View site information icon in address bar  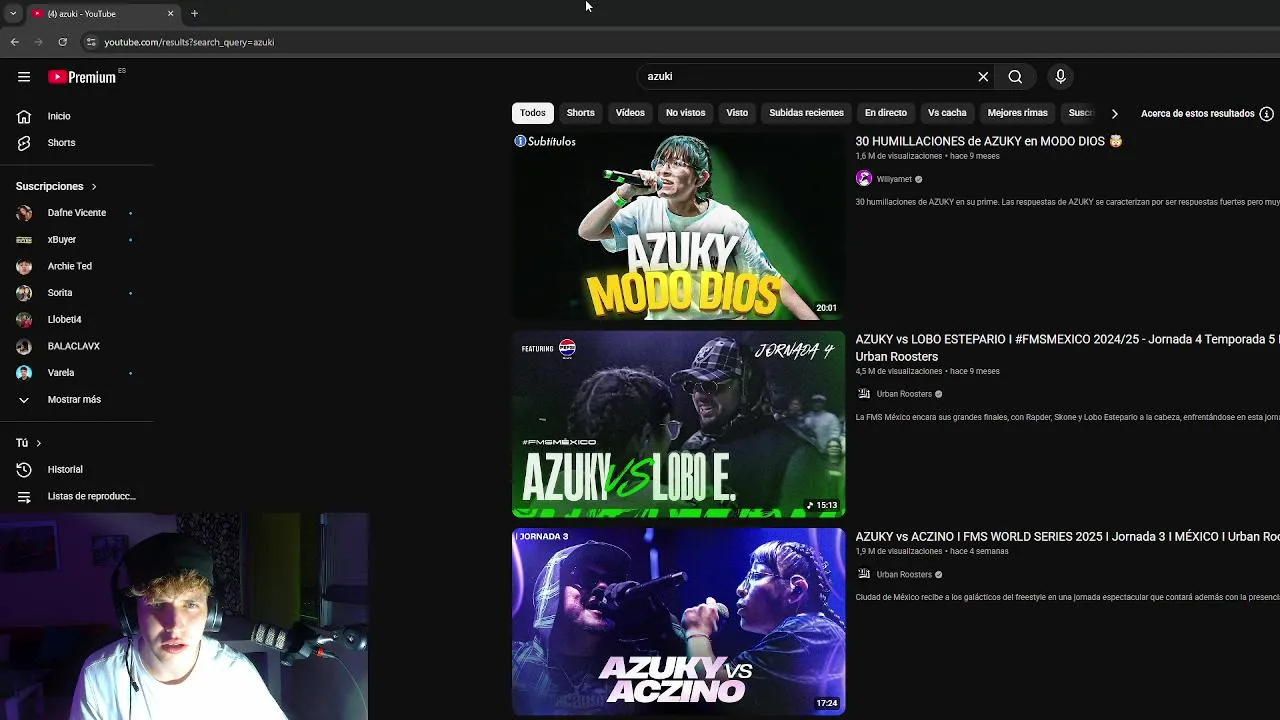tap(91, 42)
